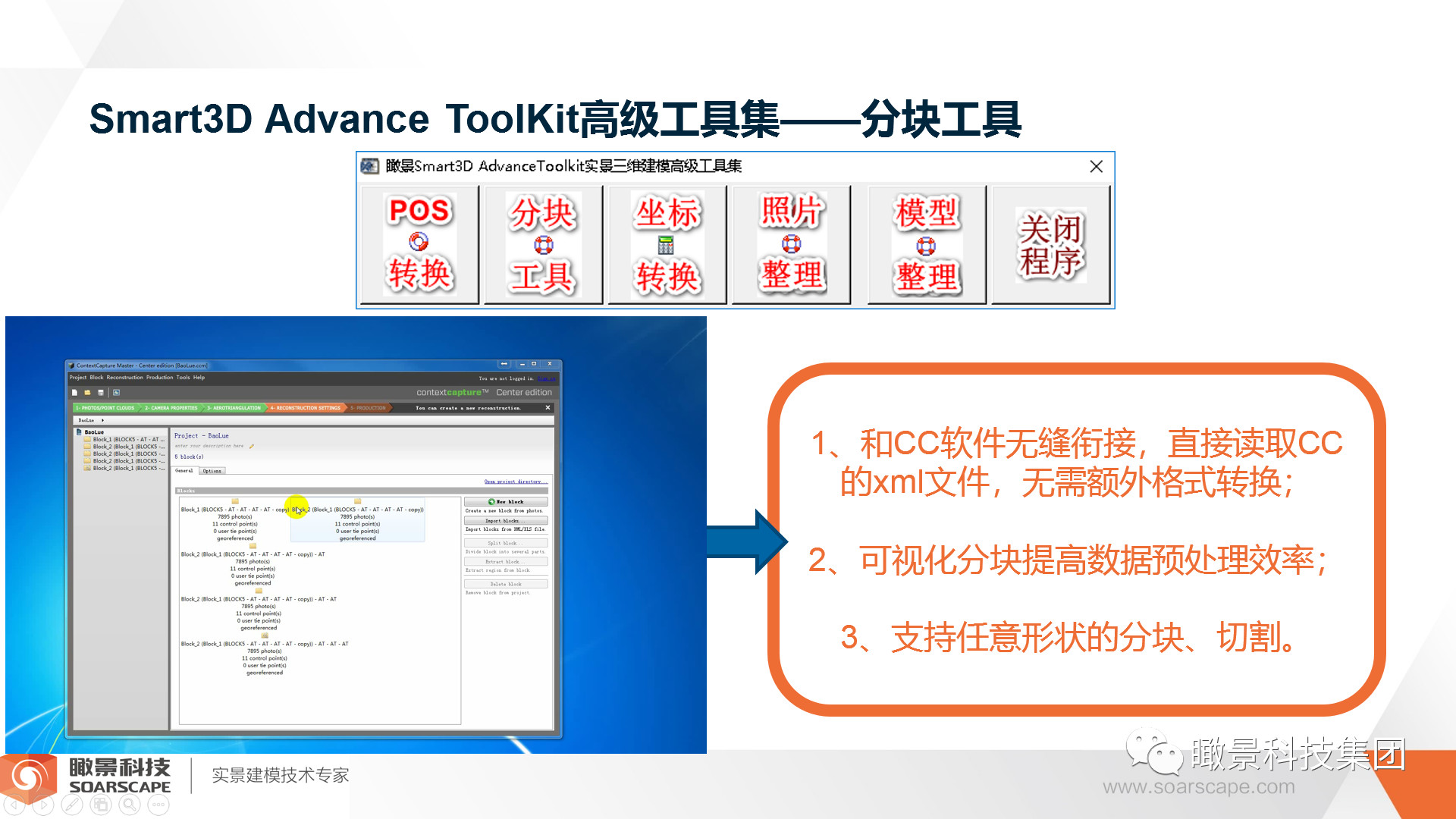Click the sign in link
The image size is (1456, 819).
point(548,378)
